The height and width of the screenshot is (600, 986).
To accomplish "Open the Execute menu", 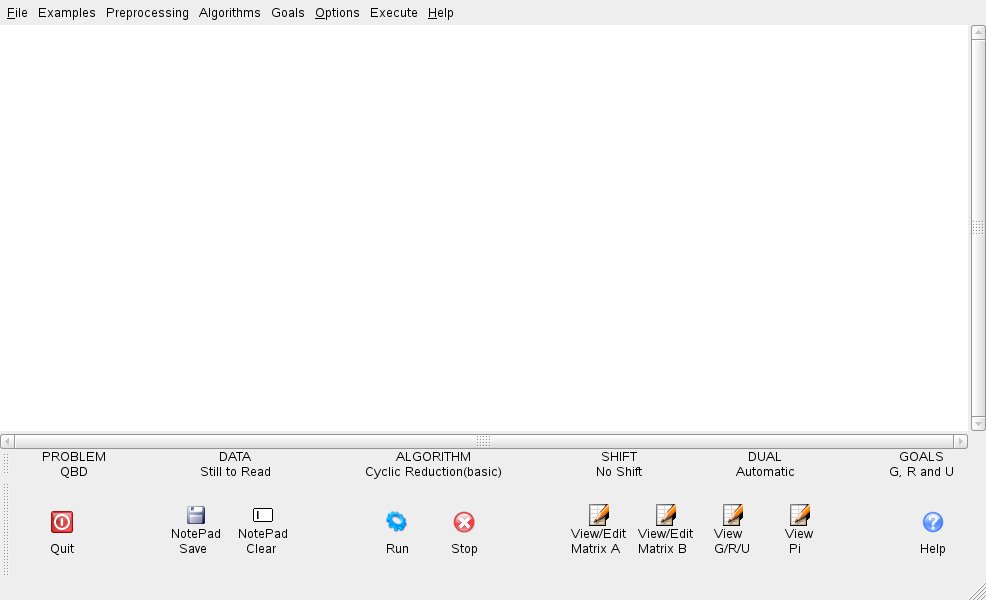I will tap(393, 13).
